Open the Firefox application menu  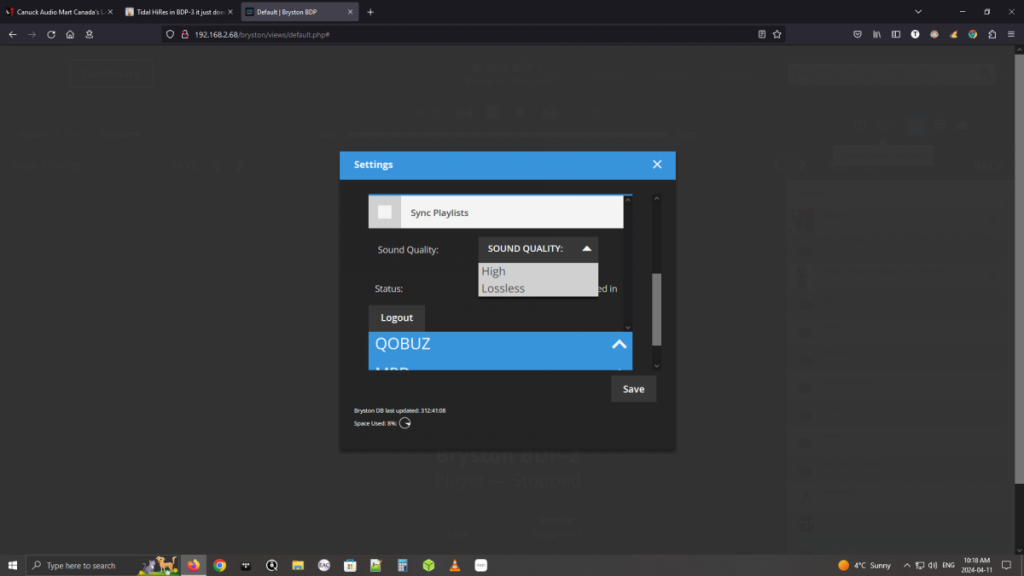coord(1011,35)
